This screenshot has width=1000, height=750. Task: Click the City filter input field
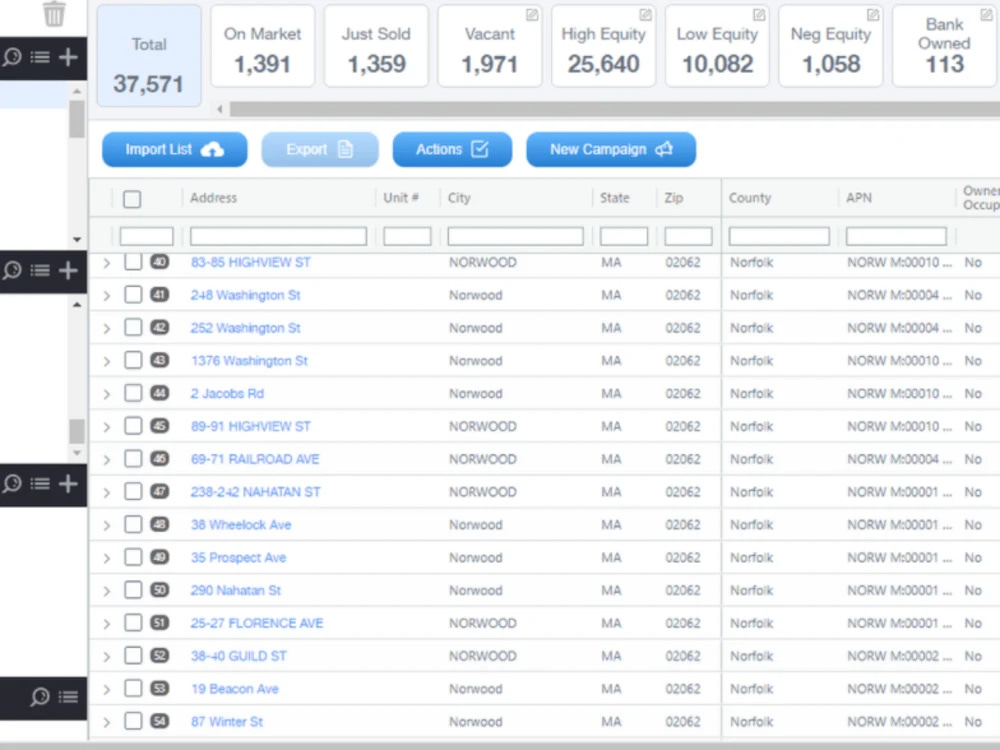click(515, 236)
